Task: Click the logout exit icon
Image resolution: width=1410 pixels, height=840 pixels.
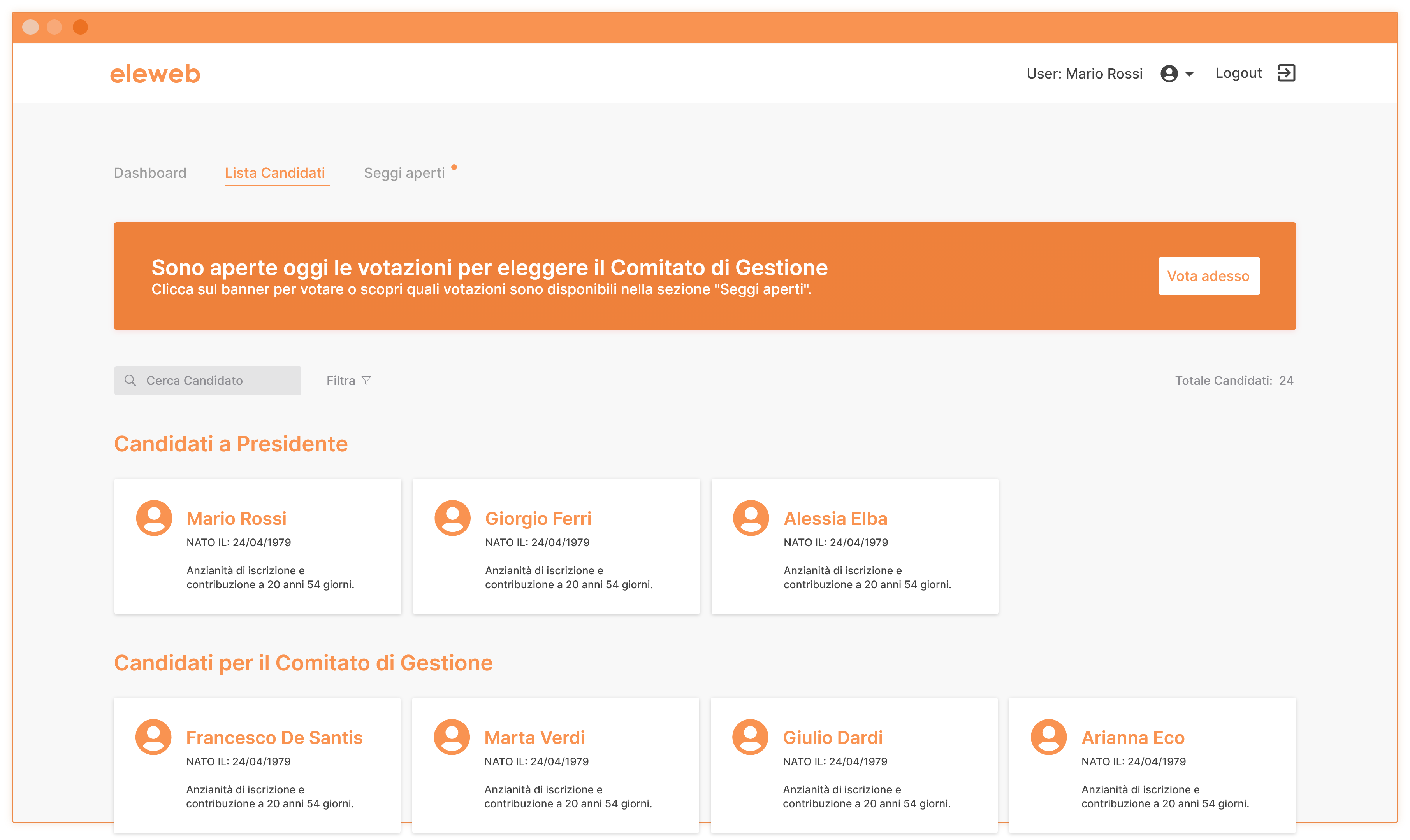Action: click(x=1286, y=73)
